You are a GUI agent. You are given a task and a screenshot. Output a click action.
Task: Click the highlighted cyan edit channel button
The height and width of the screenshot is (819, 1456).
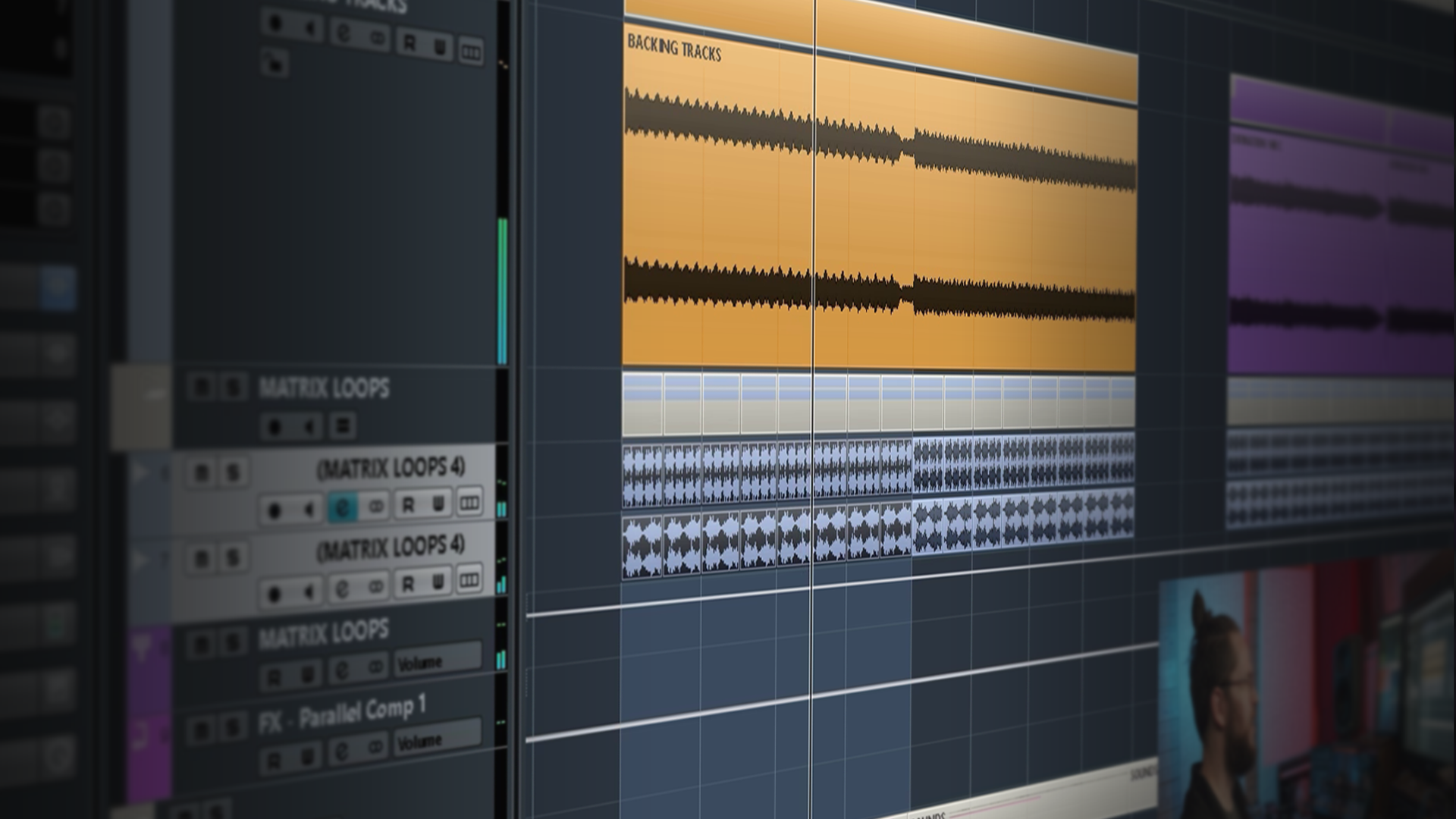pyautogui.click(x=342, y=507)
